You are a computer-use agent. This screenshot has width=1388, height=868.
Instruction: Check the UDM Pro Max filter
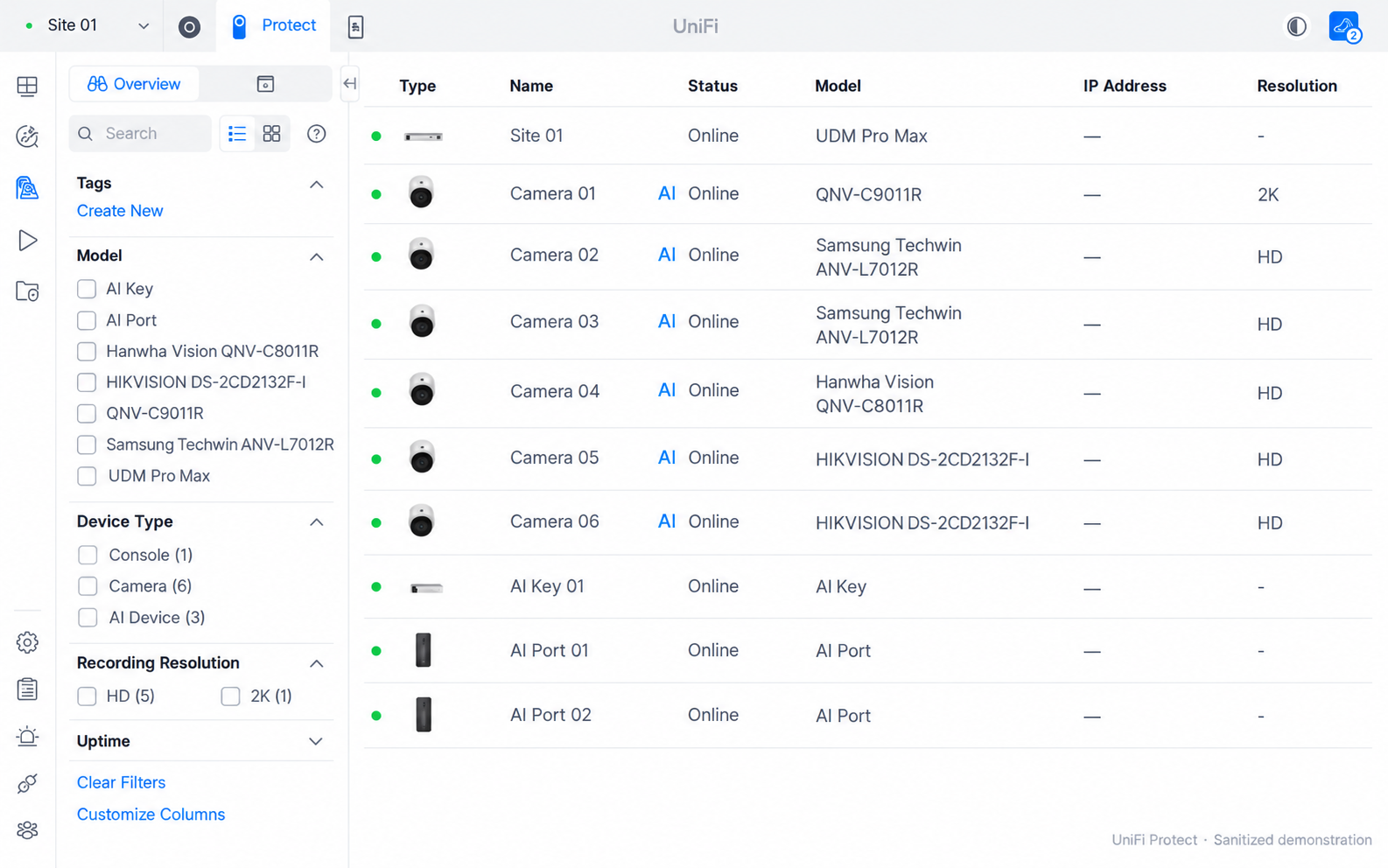[x=87, y=476]
